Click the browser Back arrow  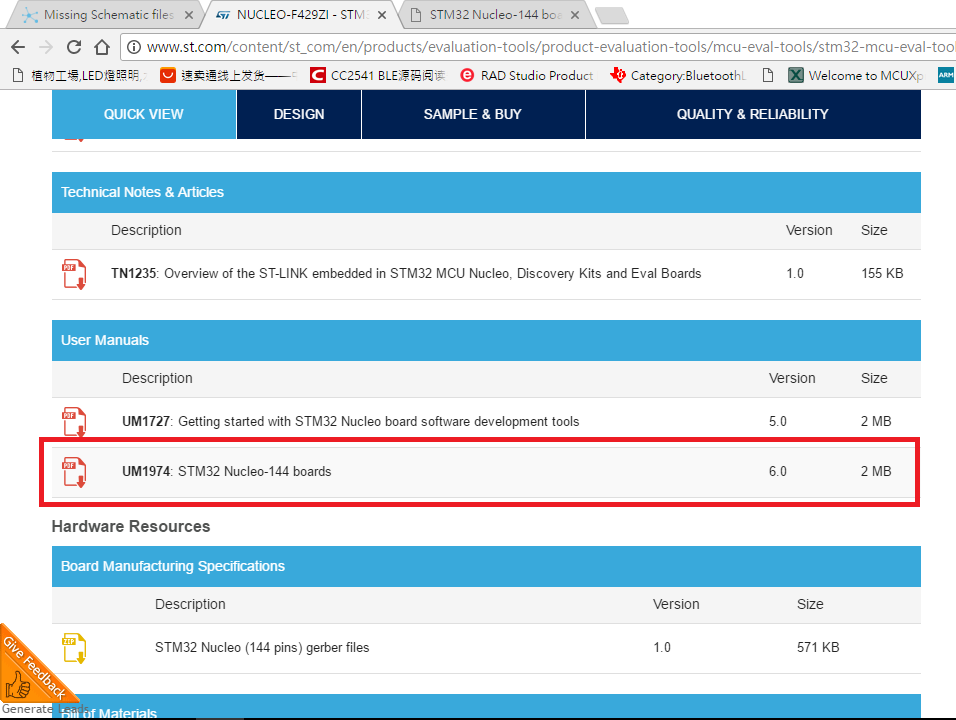18,47
